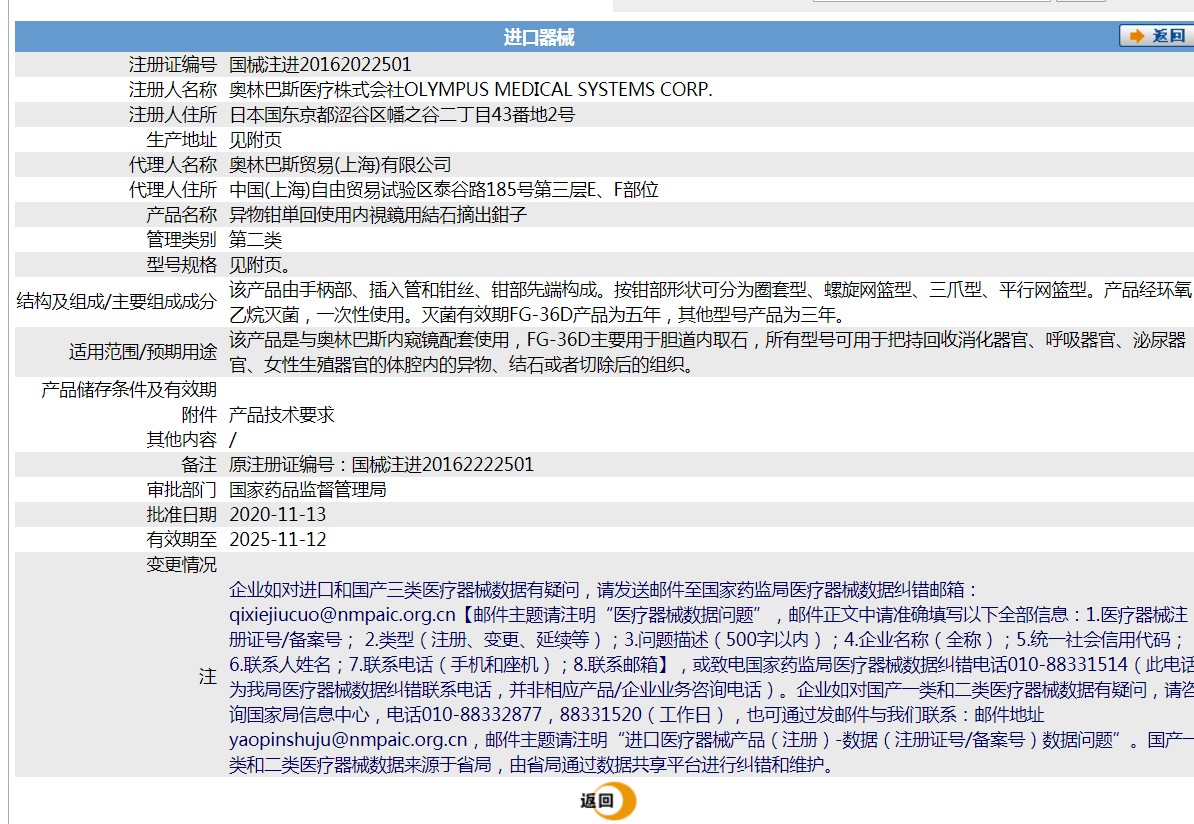
Task: Click the 其他内容 value slash
Action: (x=233, y=440)
